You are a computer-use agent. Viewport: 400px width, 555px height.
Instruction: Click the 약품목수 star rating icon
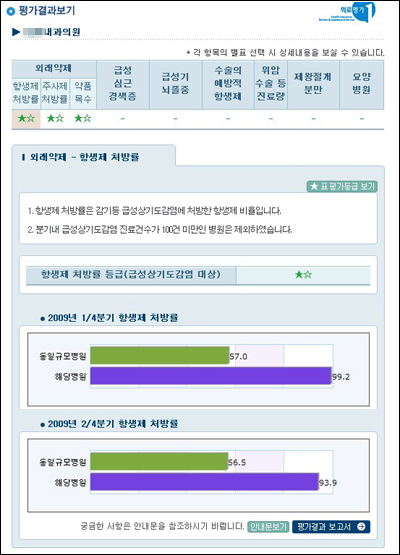(83, 118)
